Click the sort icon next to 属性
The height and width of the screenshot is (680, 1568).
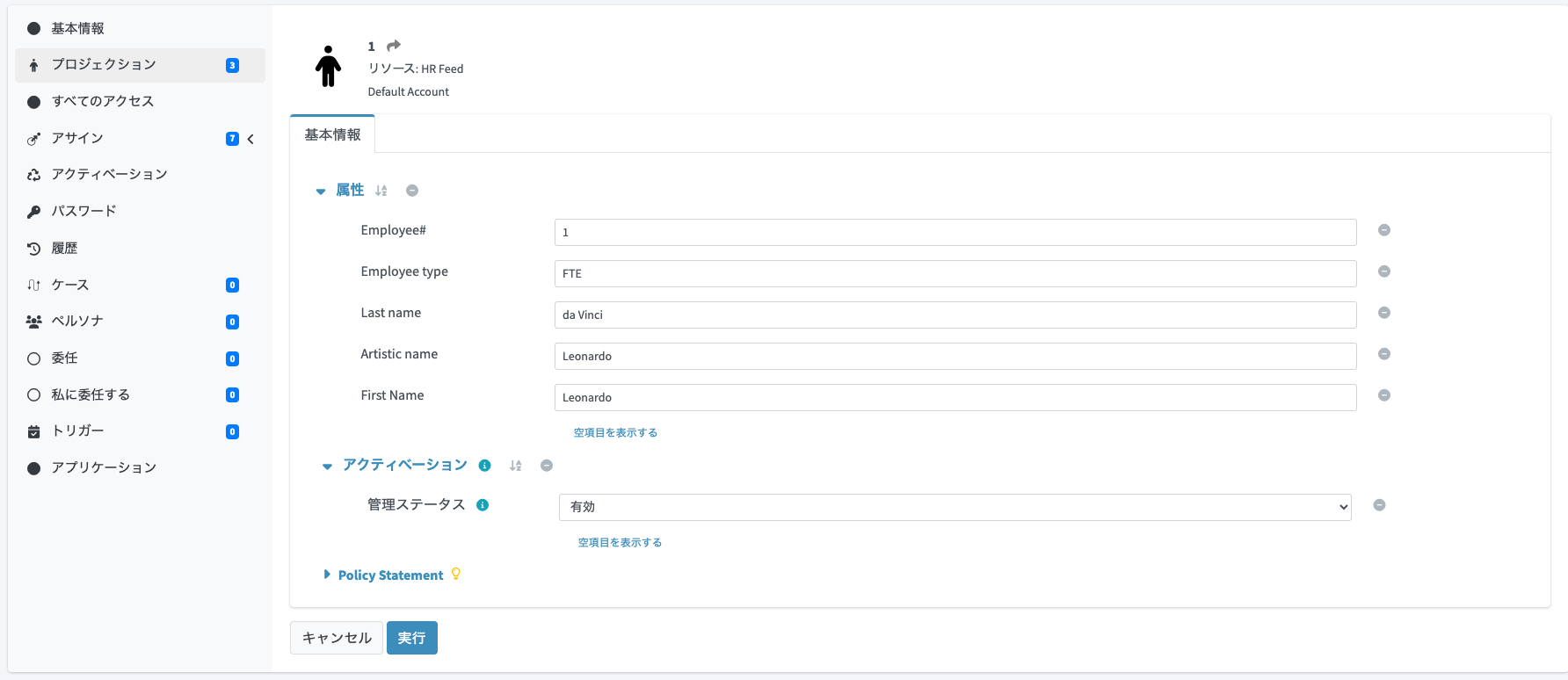(x=381, y=191)
